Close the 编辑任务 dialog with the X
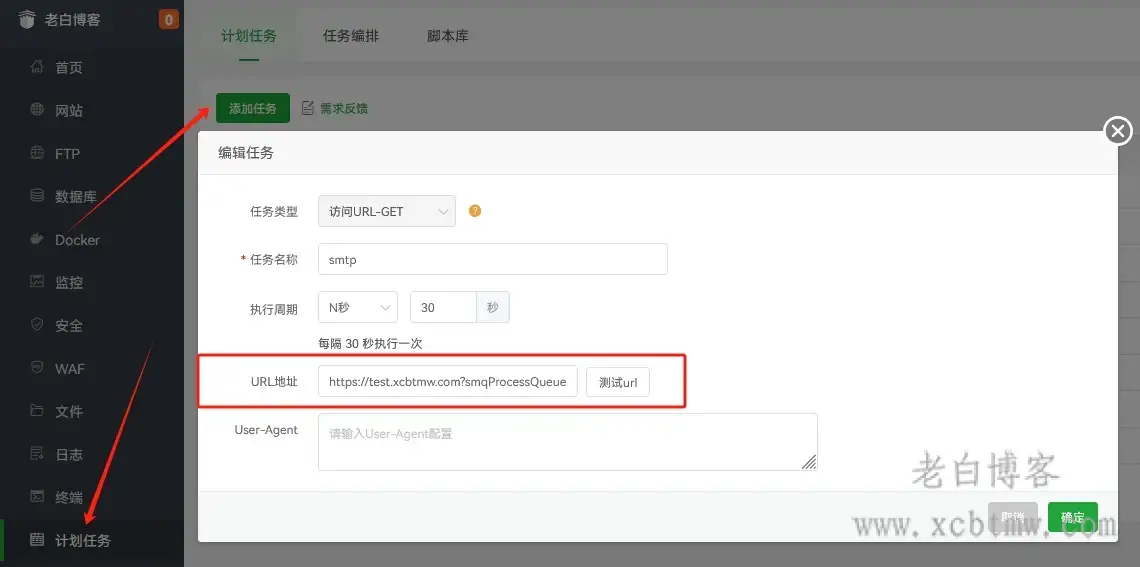The image size is (1140, 567). [1117, 131]
